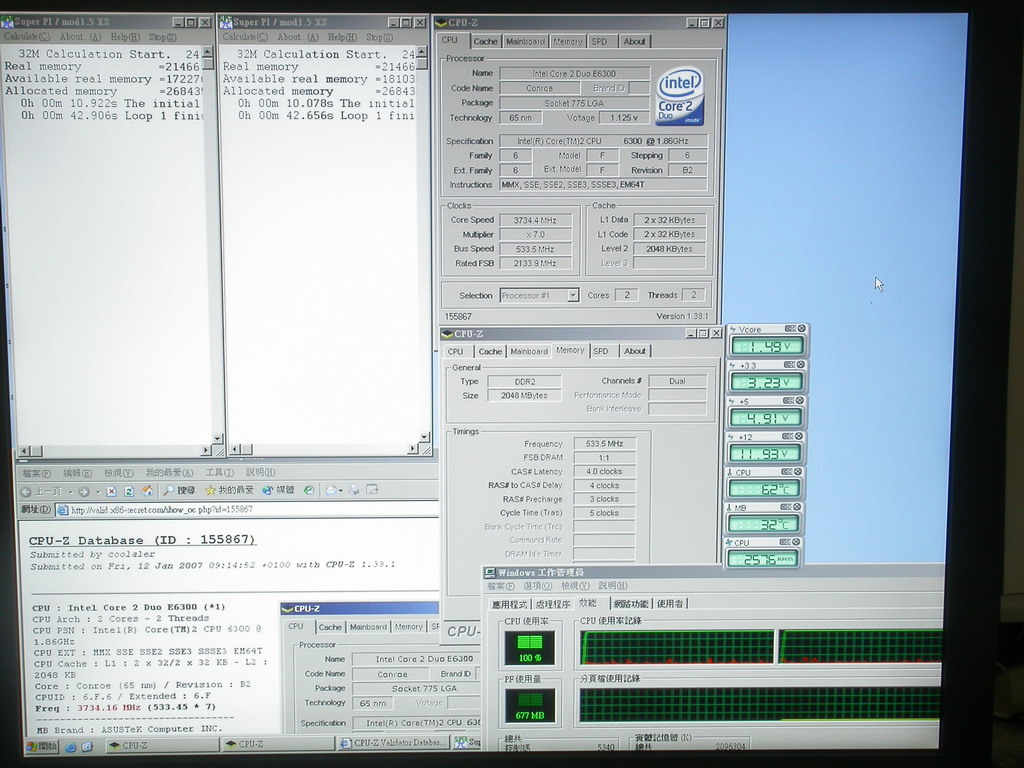Click CPU-Z Validator Database taskbar button
1024x768 pixels.
(393, 743)
